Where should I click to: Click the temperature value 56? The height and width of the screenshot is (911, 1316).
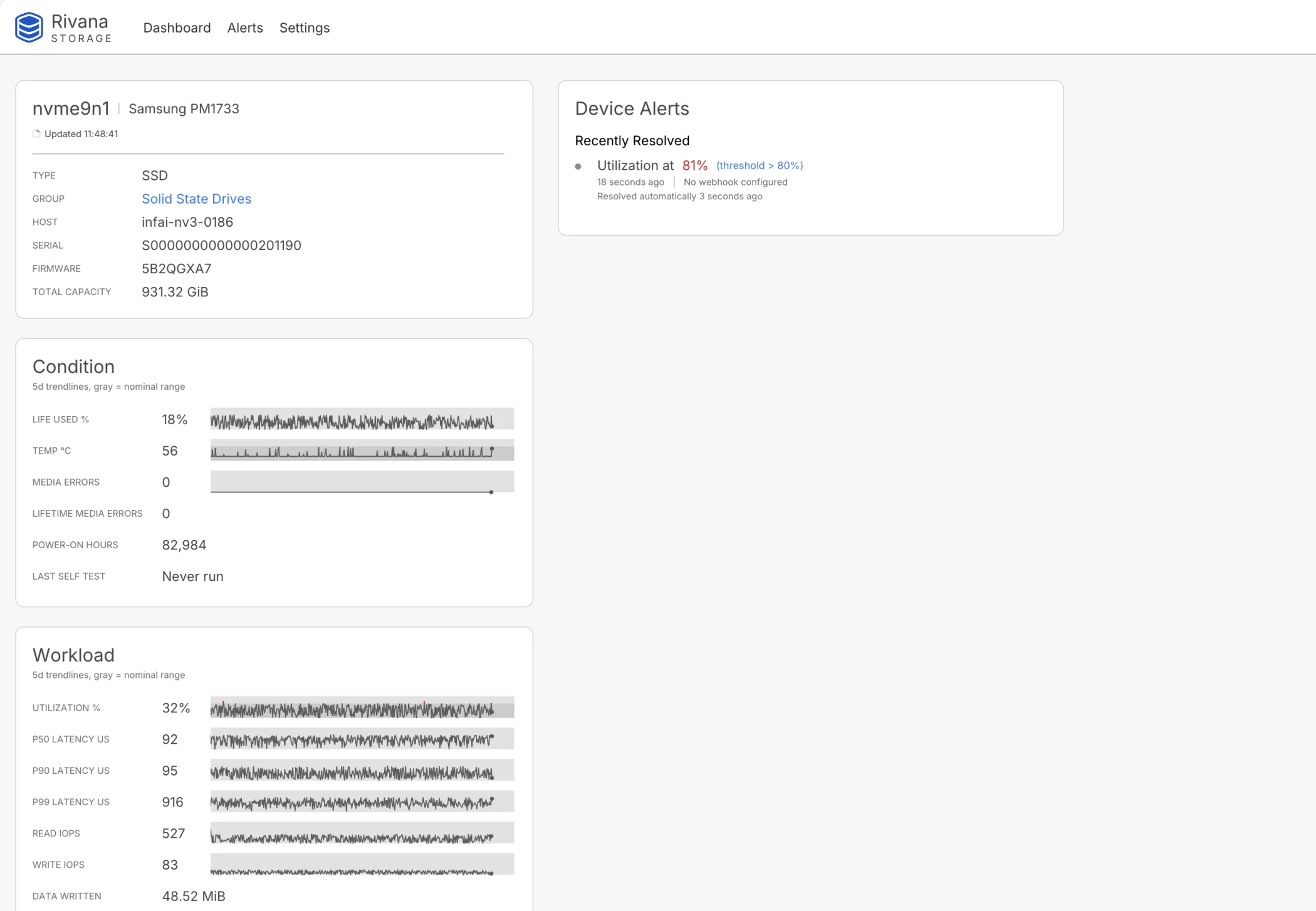pos(170,450)
